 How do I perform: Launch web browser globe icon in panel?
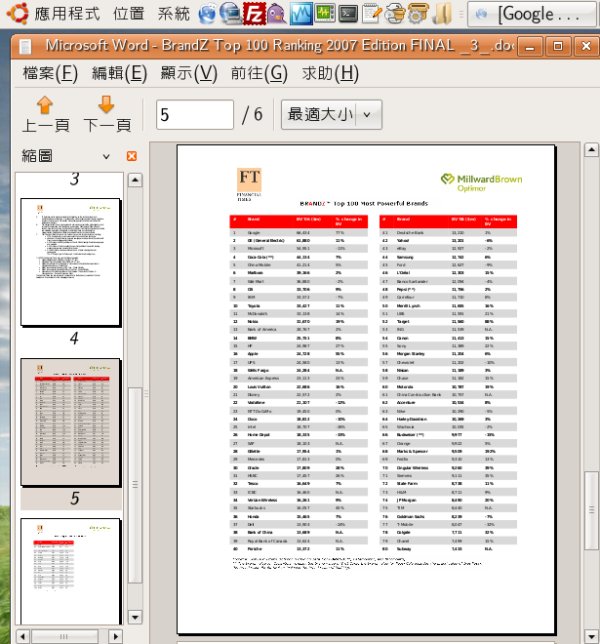(x=207, y=14)
